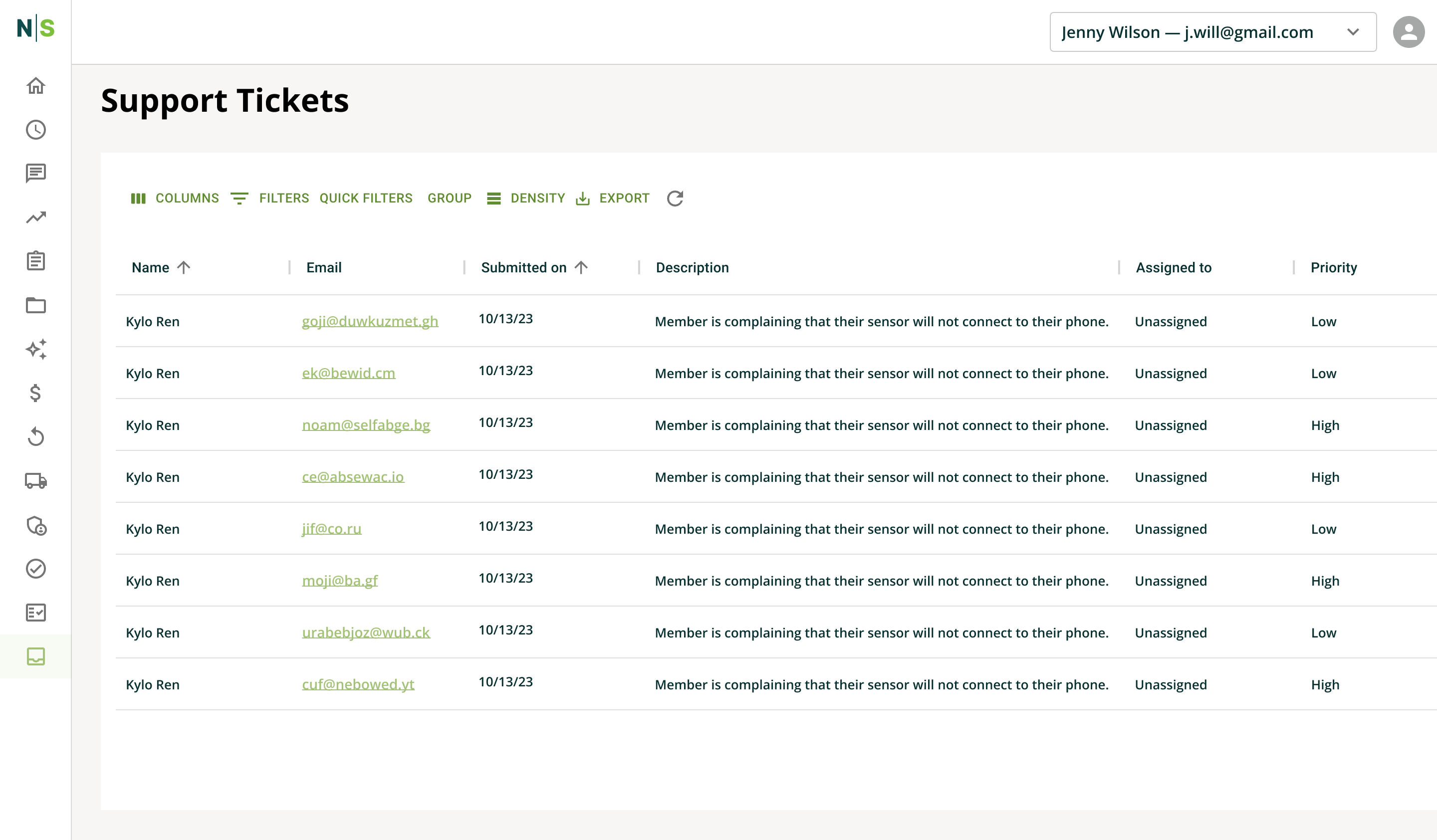Click Low priority in ek@bewid.cm row
This screenshot has height=840, width=1437.
[x=1324, y=373]
